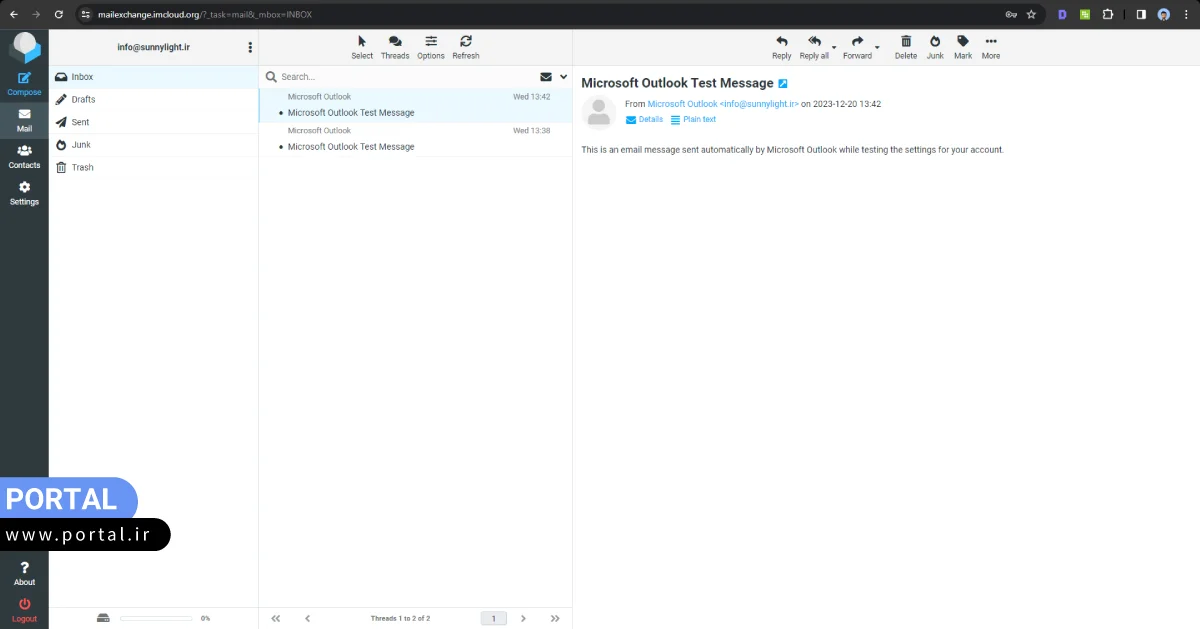The width and height of the screenshot is (1200, 629).
Task: Expand the search options chevron
Action: pyautogui.click(x=563, y=77)
